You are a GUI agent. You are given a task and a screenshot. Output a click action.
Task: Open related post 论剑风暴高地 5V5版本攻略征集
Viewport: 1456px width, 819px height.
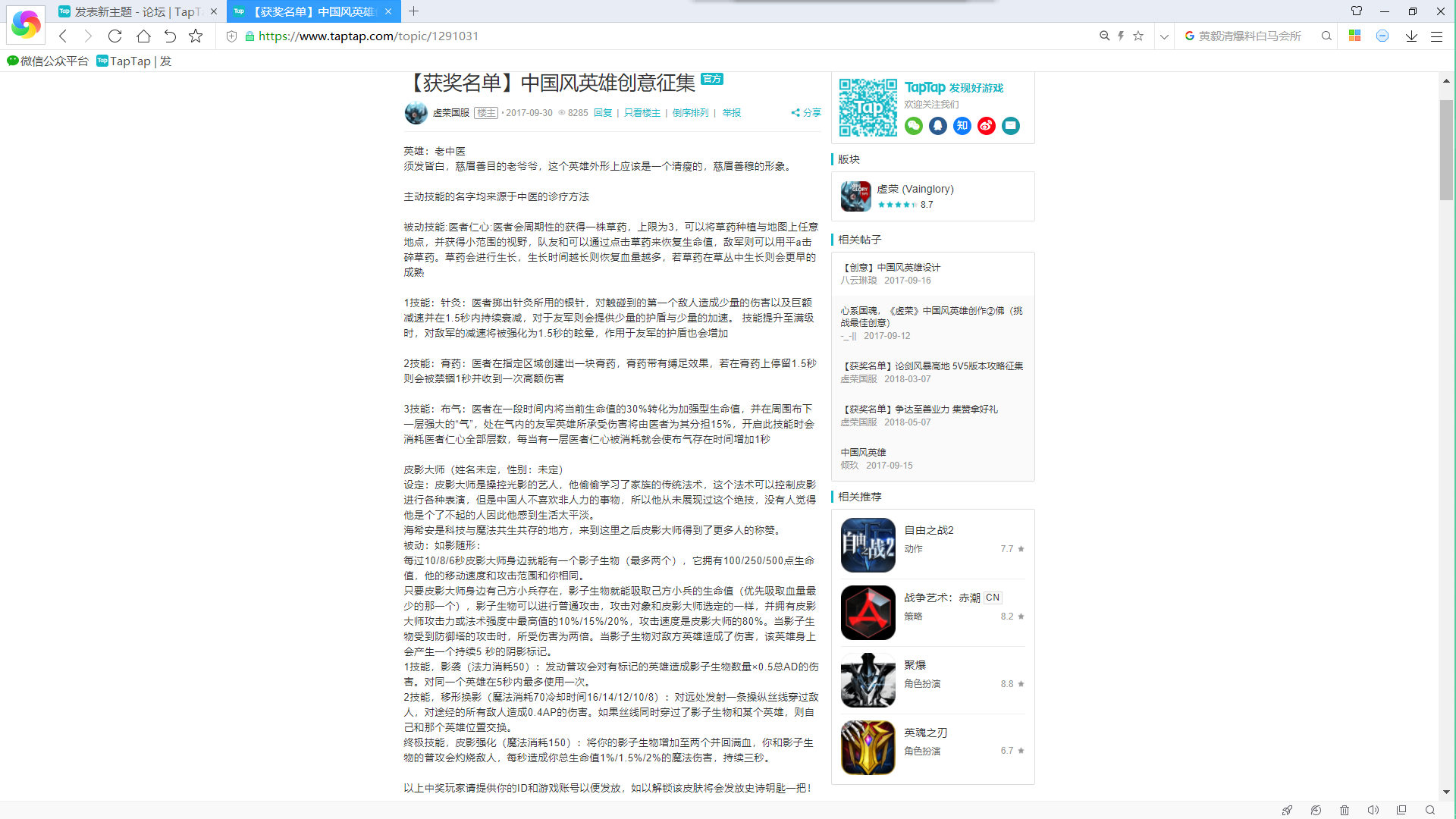[x=932, y=366]
